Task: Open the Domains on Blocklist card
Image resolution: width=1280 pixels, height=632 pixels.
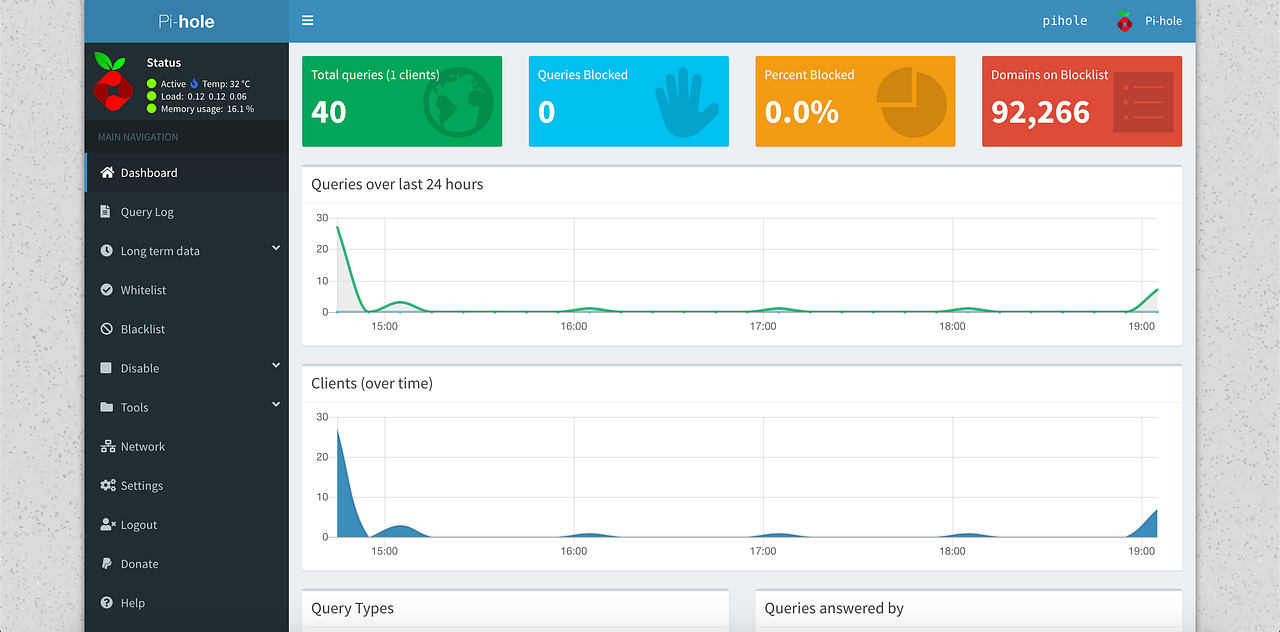Action: (1081, 101)
